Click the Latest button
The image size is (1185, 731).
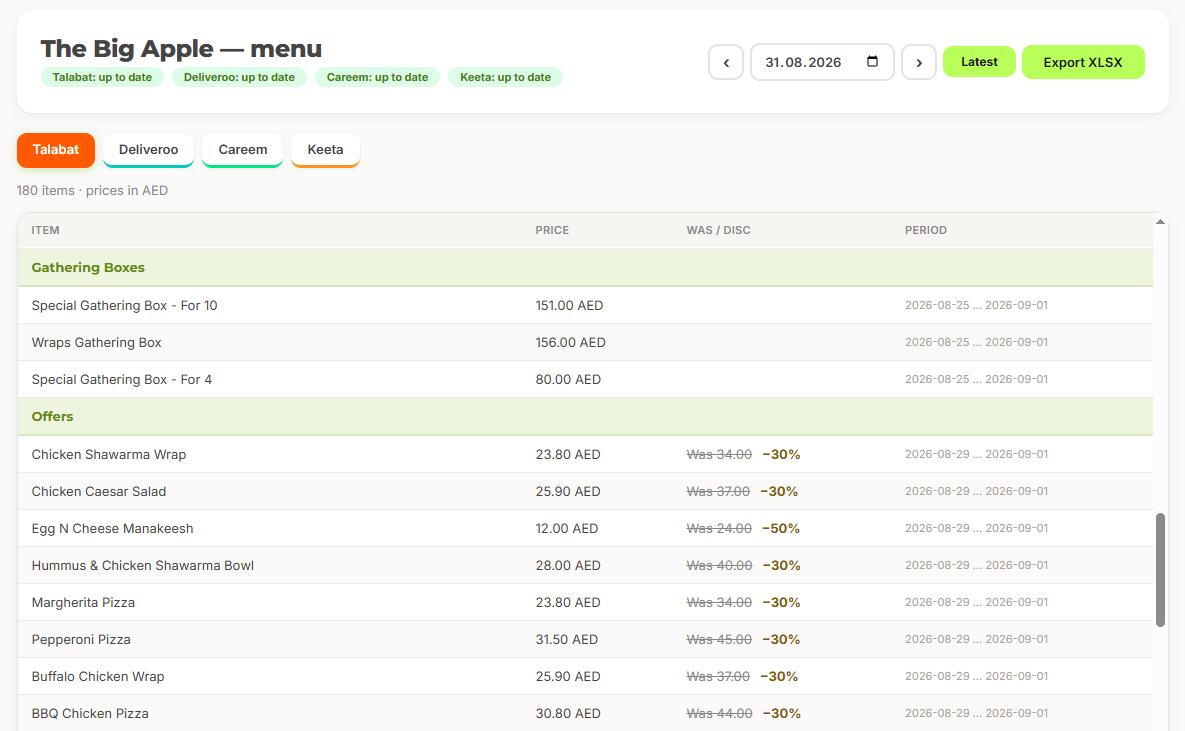[979, 62]
